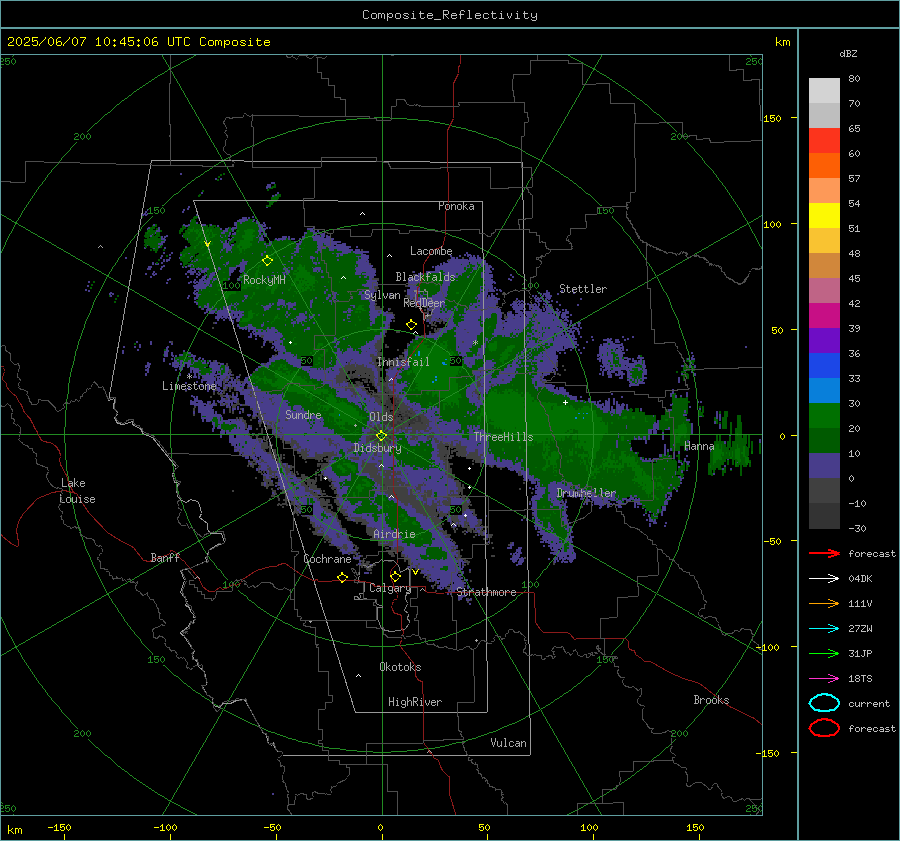Select the red 65 dBZ color swatch

click(824, 140)
